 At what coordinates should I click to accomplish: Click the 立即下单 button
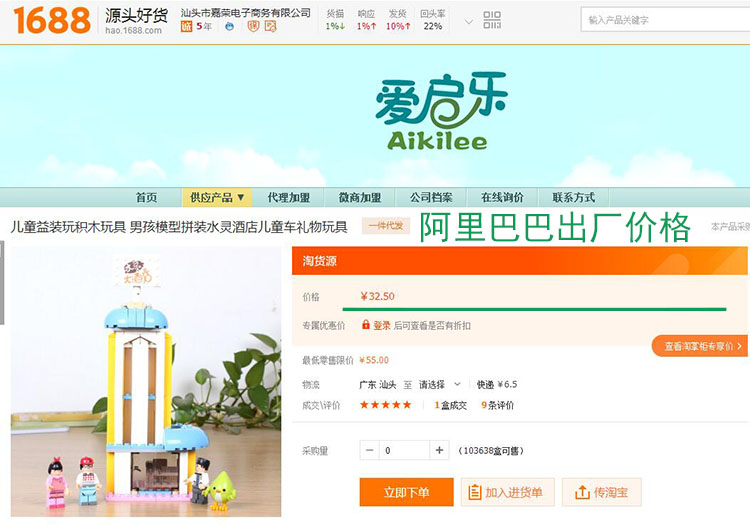pyautogui.click(x=407, y=492)
